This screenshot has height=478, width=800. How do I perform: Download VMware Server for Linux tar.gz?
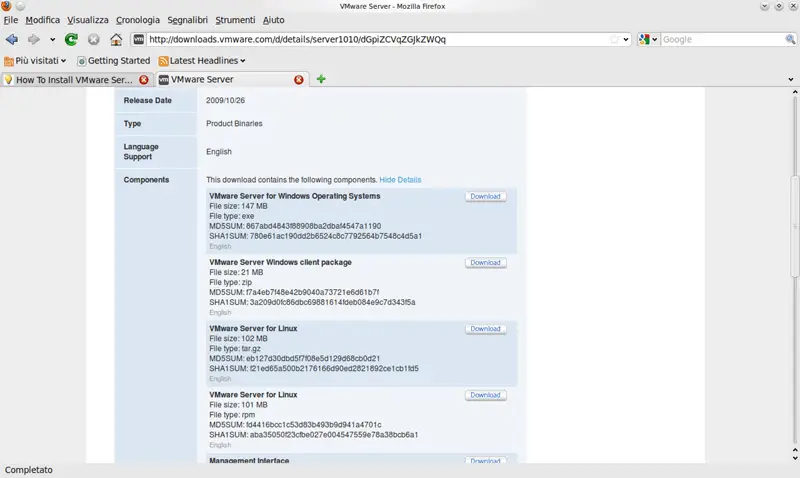pos(485,329)
